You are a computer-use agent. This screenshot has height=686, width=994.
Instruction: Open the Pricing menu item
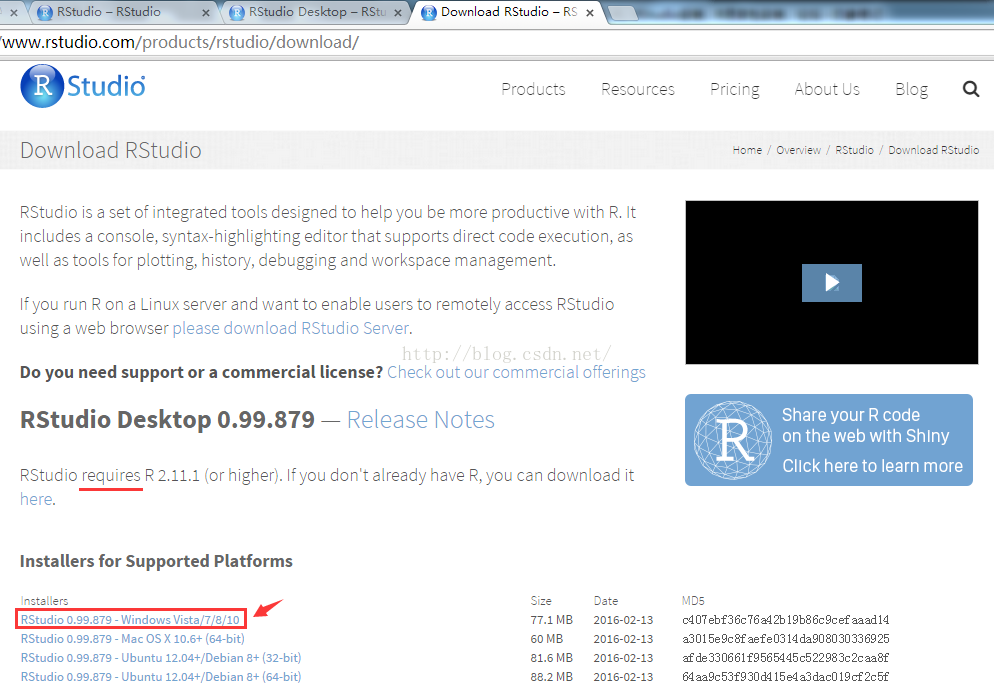pyautogui.click(x=735, y=89)
